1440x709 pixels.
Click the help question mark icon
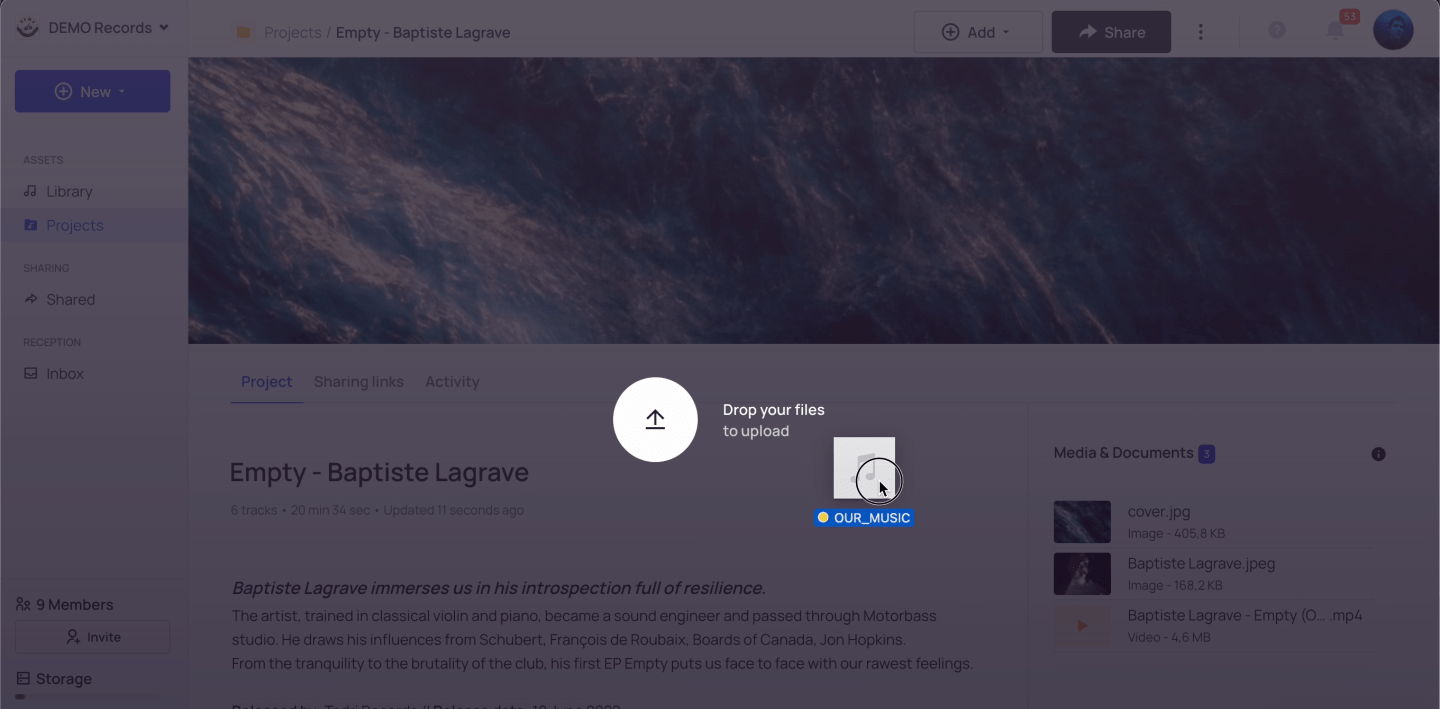(1277, 30)
